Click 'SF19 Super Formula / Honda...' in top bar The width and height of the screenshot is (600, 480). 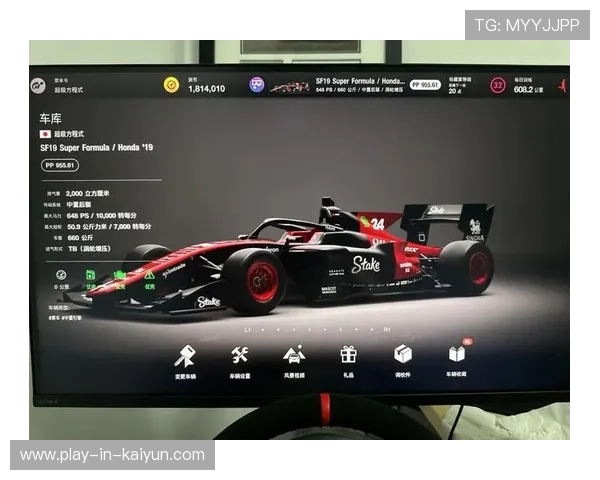tap(360, 81)
